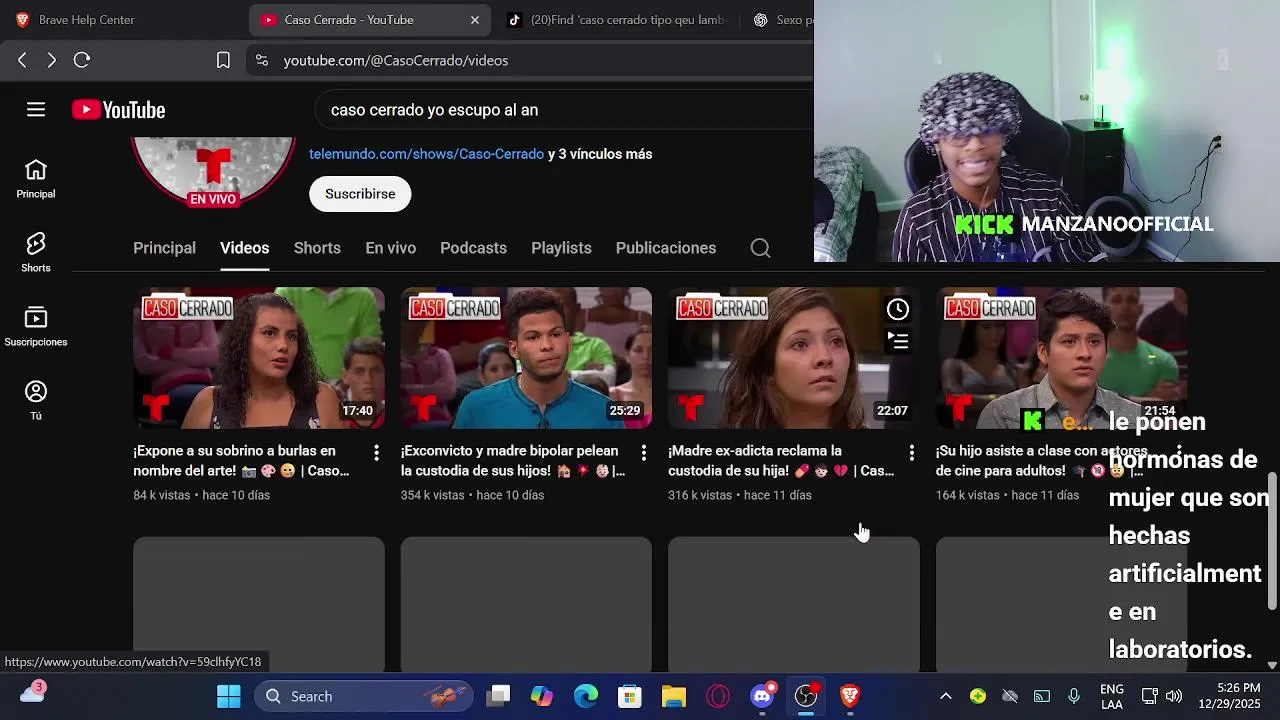Open the channel Playlists tab
This screenshot has width=1280, height=720.
[x=561, y=248]
